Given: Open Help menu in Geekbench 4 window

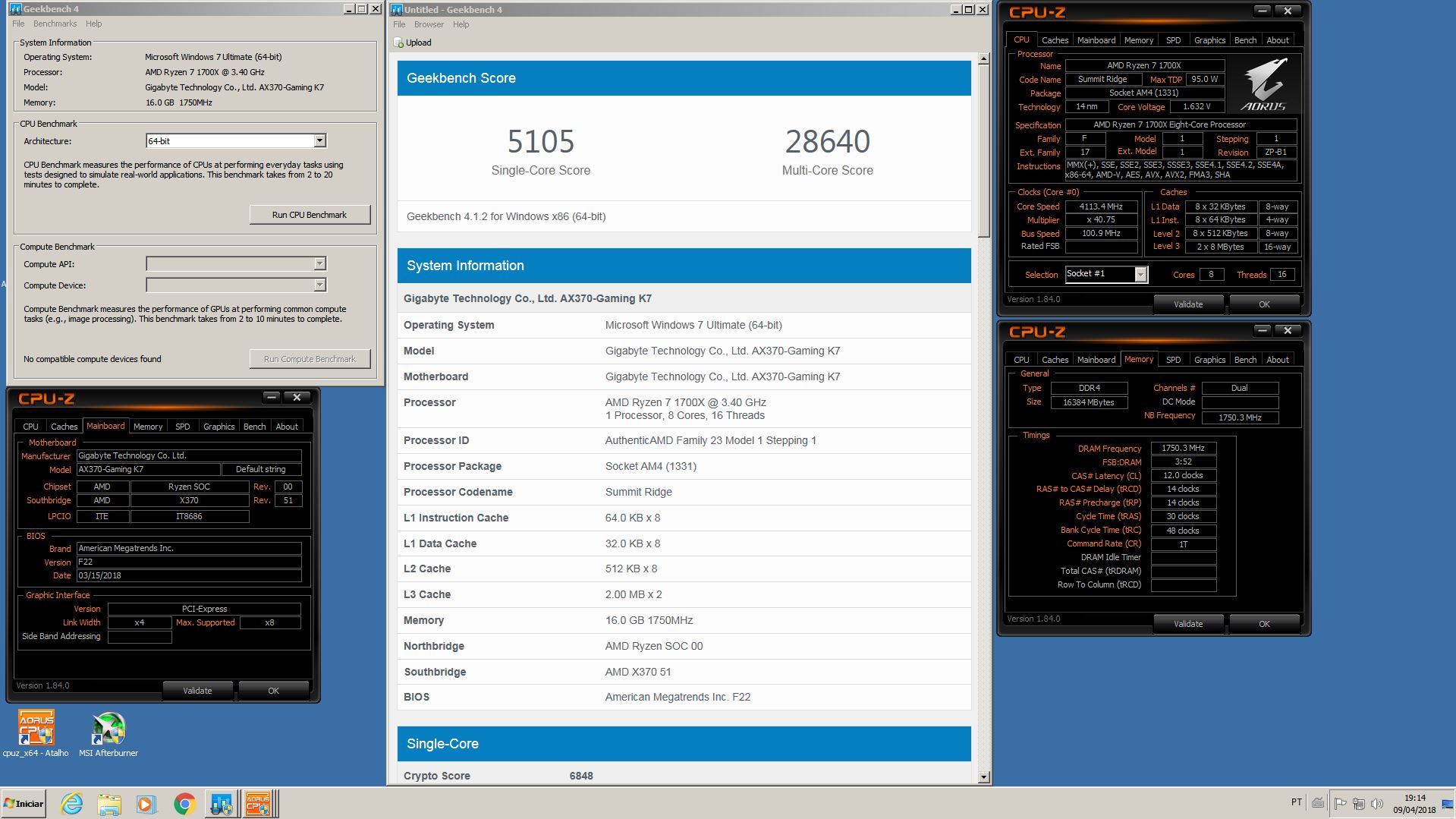Looking at the screenshot, I should pos(93,24).
